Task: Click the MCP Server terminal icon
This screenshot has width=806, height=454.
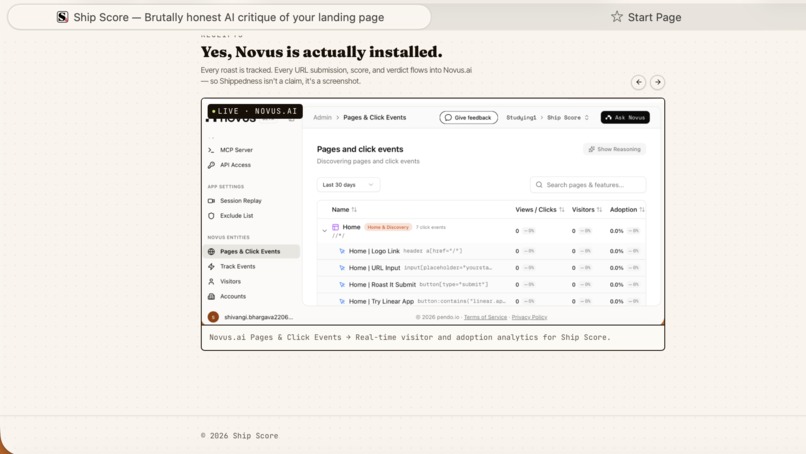Action: pyautogui.click(x=211, y=150)
